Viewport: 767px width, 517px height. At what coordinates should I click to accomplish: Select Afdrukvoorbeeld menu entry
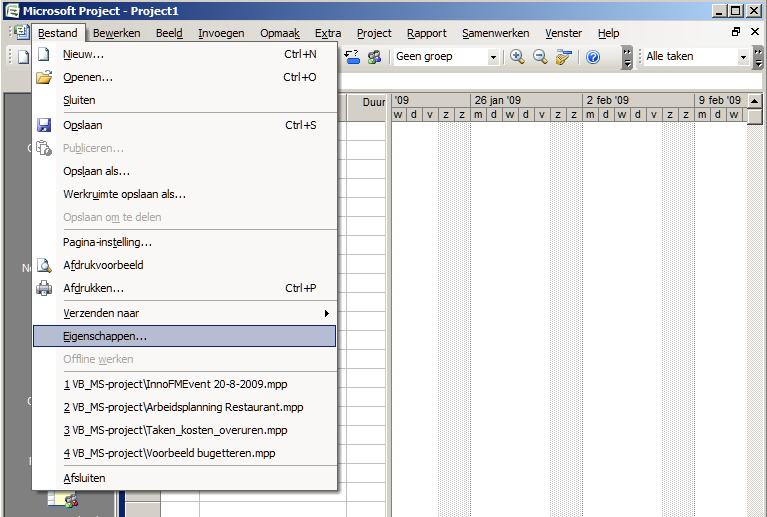[x=184, y=265]
